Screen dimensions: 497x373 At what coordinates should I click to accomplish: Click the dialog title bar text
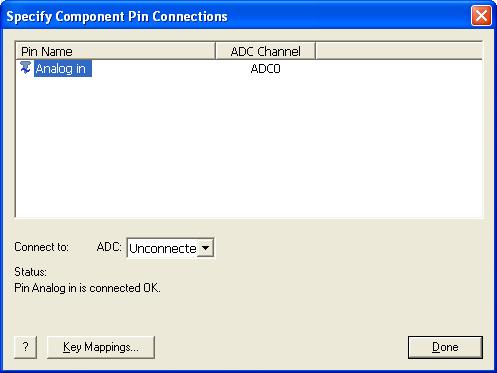[x=117, y=16]
